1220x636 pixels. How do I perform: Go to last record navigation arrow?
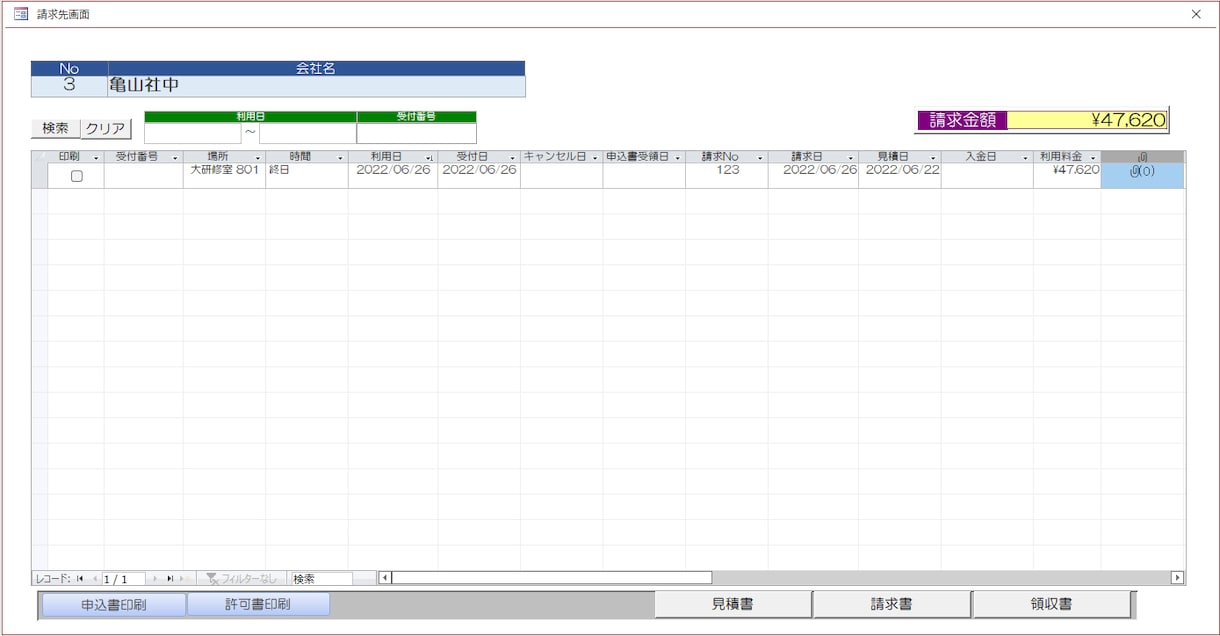pyautogui.click(x=170, y=579)
